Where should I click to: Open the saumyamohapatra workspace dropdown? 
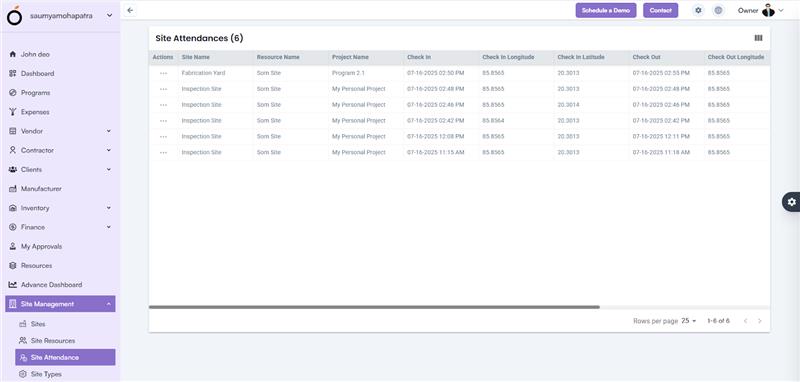tap(109, 16)
